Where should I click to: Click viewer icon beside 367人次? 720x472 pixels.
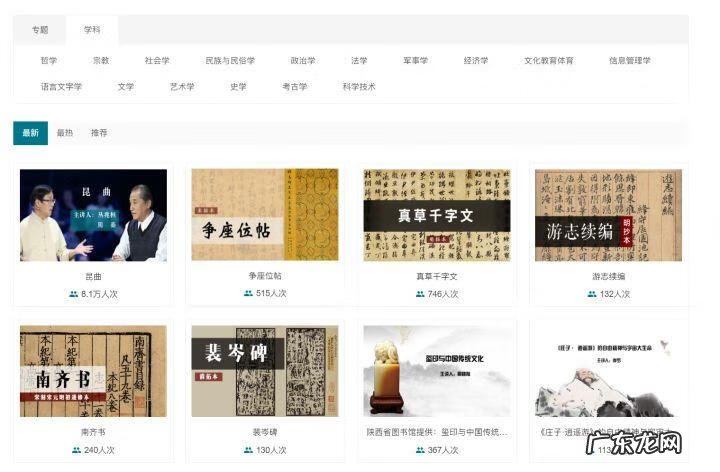[420, 450]
